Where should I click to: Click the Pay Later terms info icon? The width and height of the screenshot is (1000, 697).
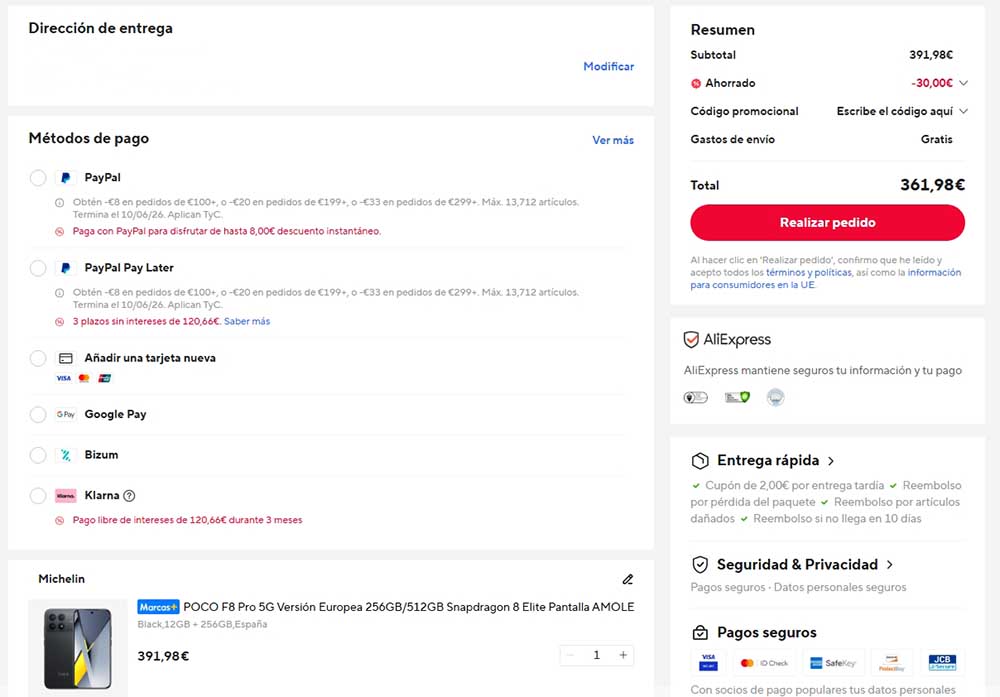click(59, 293)
